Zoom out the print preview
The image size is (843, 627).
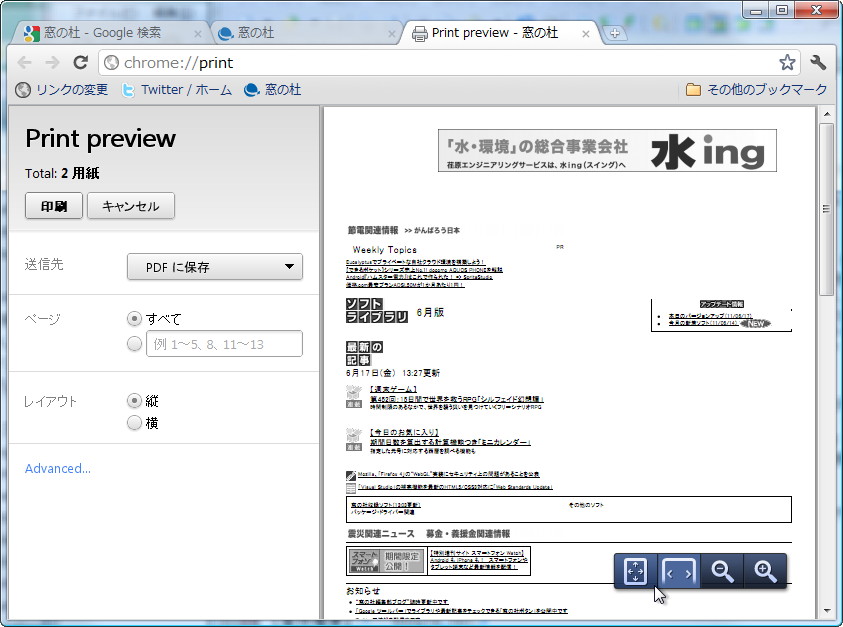pos(722,571)
